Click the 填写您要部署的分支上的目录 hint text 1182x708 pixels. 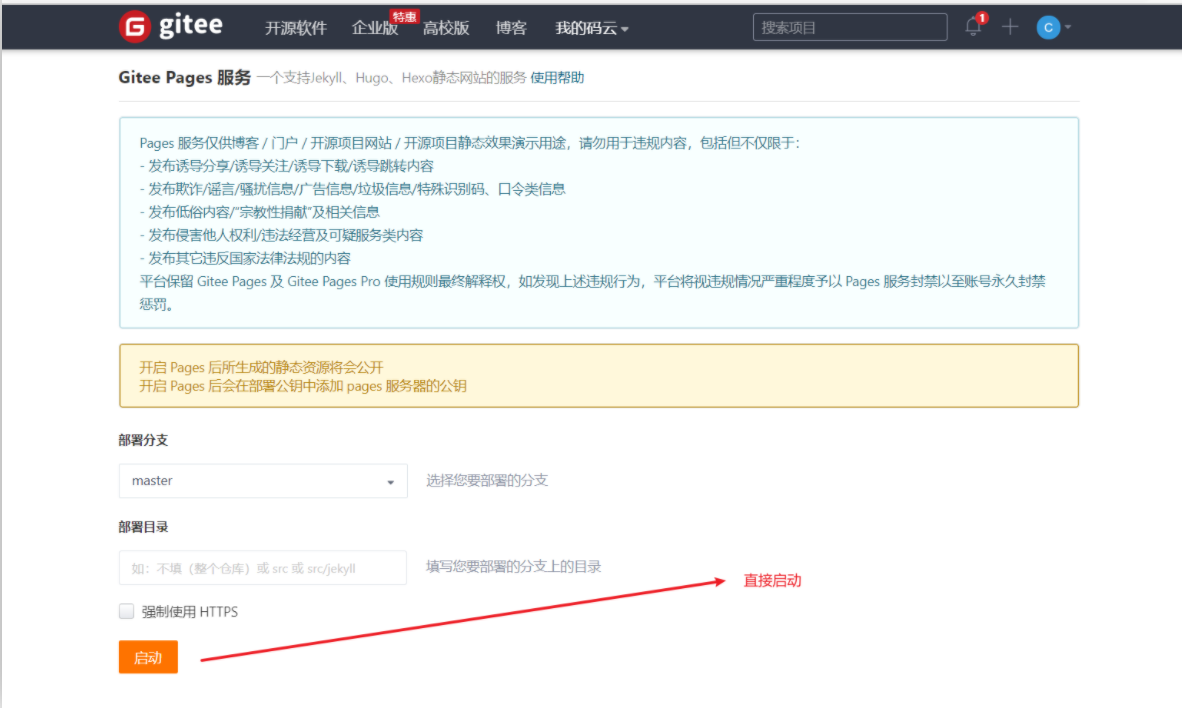click(513, 567)
